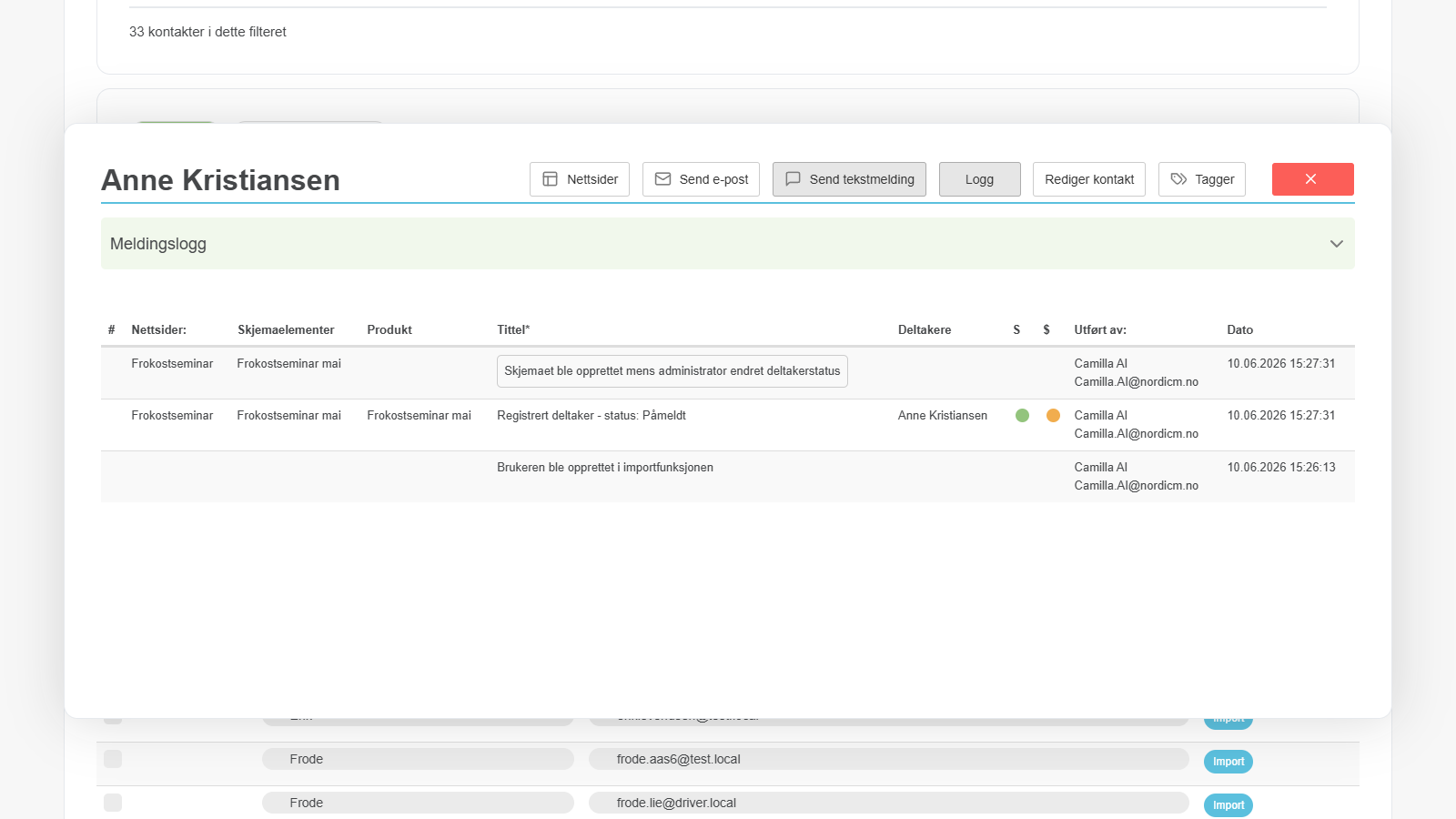This screenshot has height=819, width=1456.
Task: Click the Utført av: column header
Action: 1100,330
